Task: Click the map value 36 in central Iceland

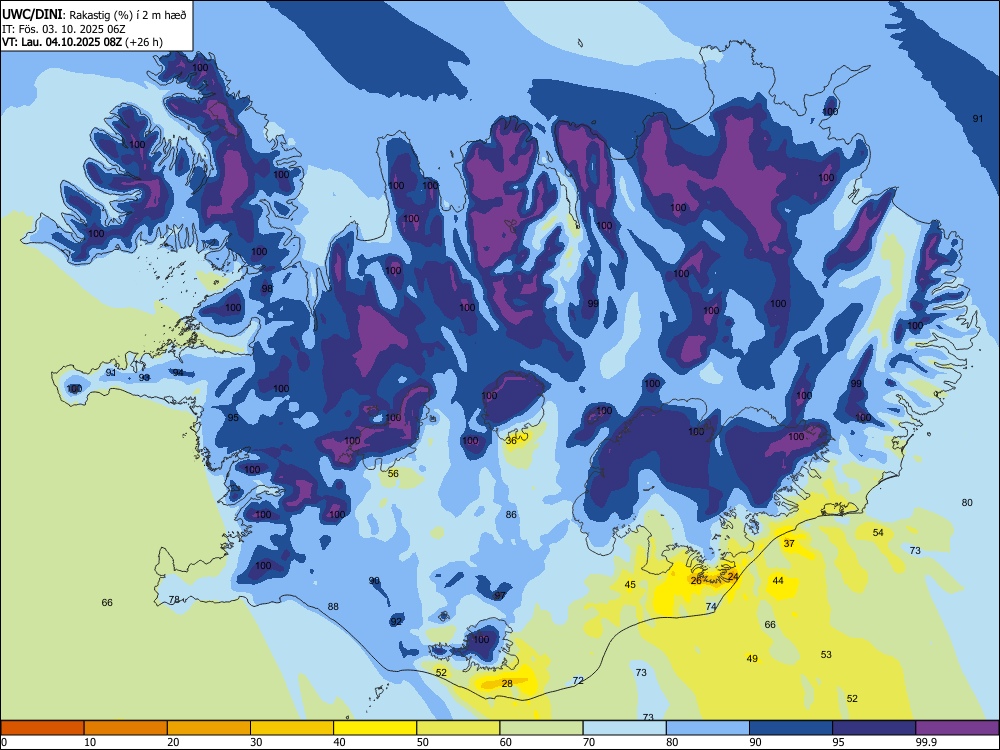Action: 511,441
